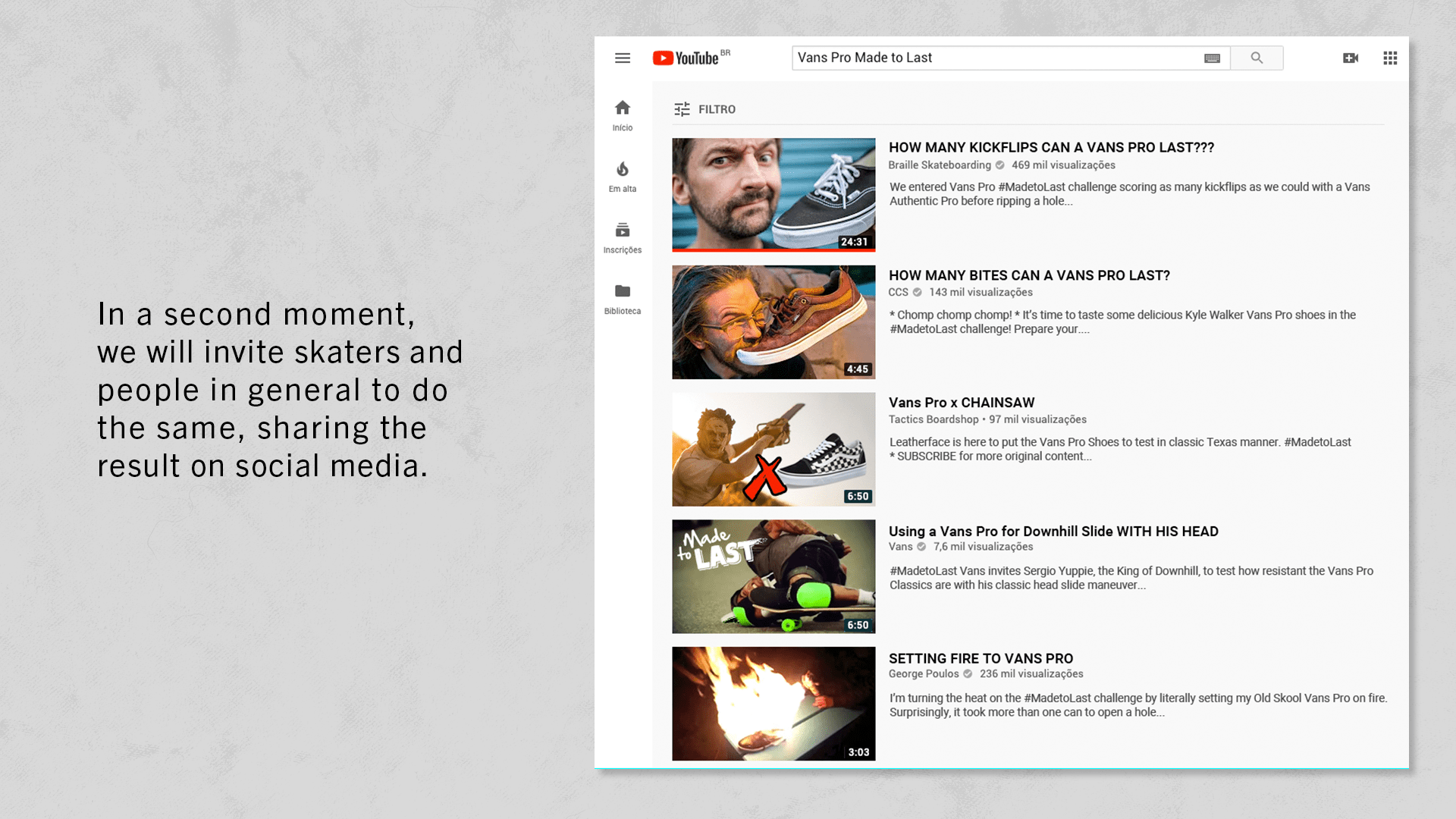
Task: Click SETTING FIRE TO VANS PRO title
Action: point(981,658)
